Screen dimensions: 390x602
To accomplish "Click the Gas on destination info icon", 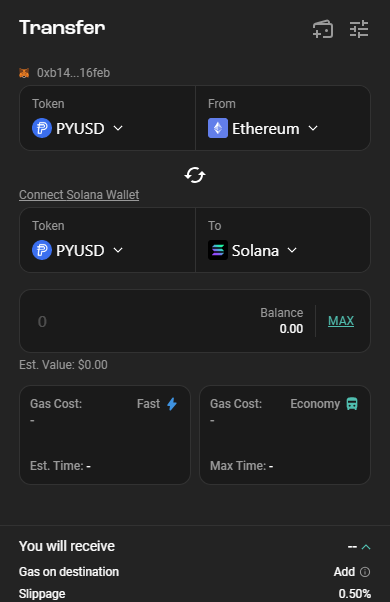I will click(x=365, y=572).
